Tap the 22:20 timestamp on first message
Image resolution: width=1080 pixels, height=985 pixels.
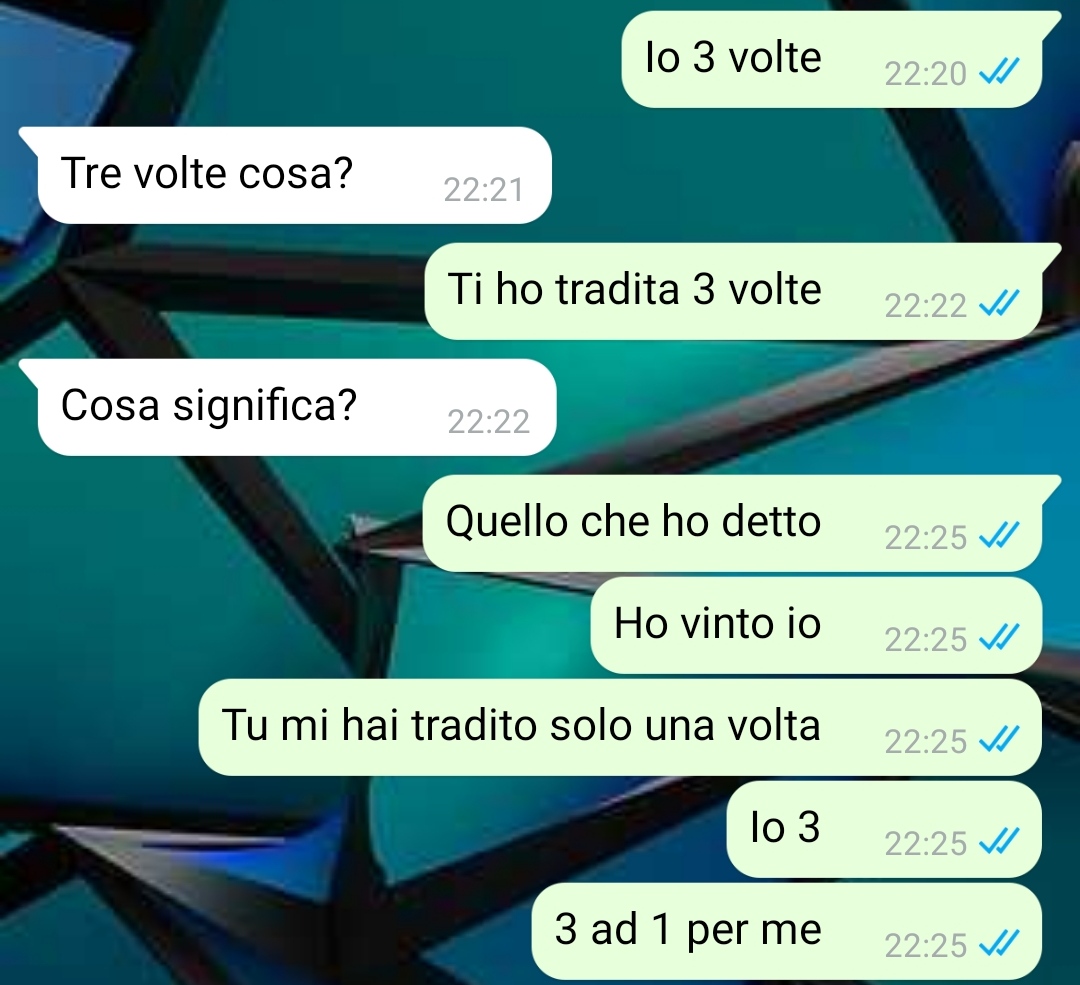(x=926, y=73)
